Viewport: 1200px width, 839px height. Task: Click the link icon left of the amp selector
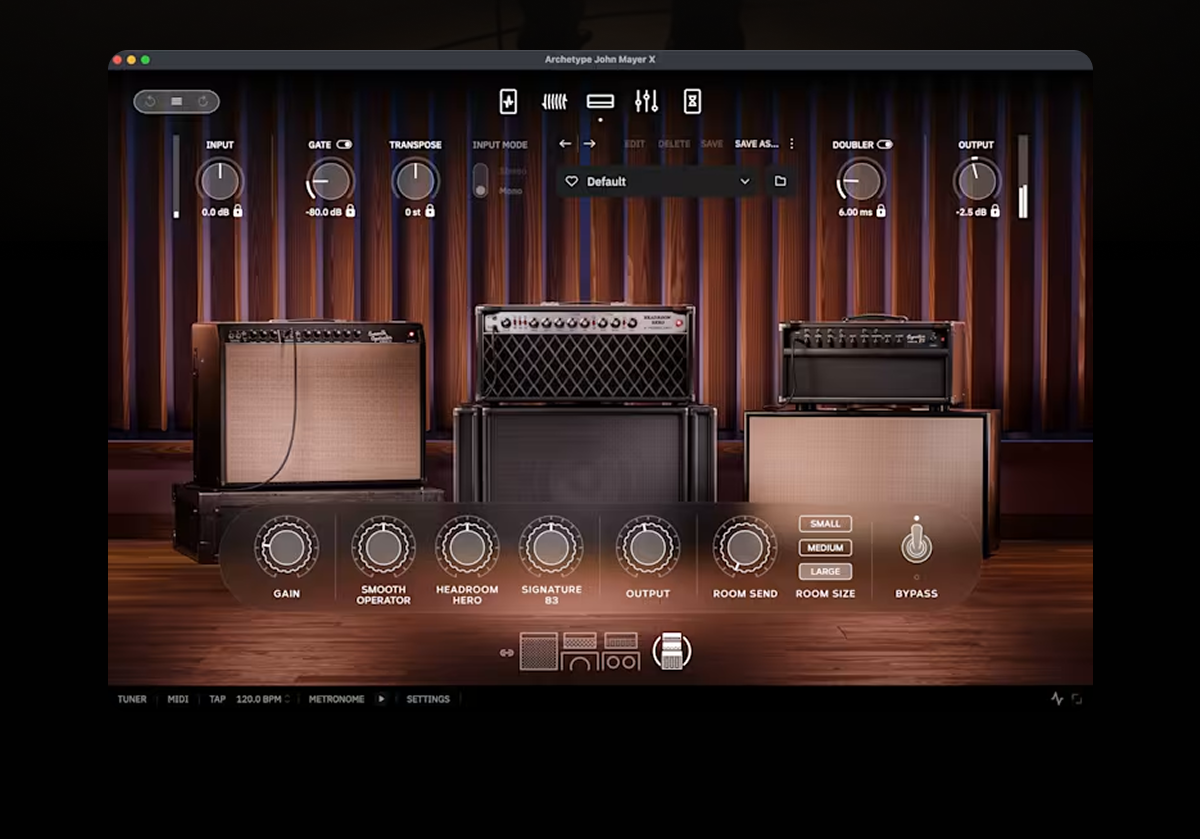click(506, 653)
